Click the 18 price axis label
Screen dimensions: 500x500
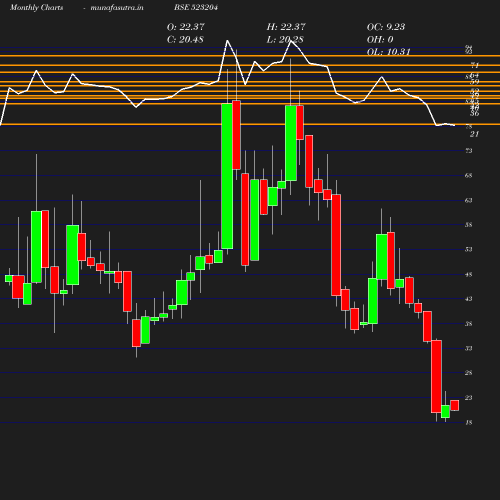coord(469,422)
